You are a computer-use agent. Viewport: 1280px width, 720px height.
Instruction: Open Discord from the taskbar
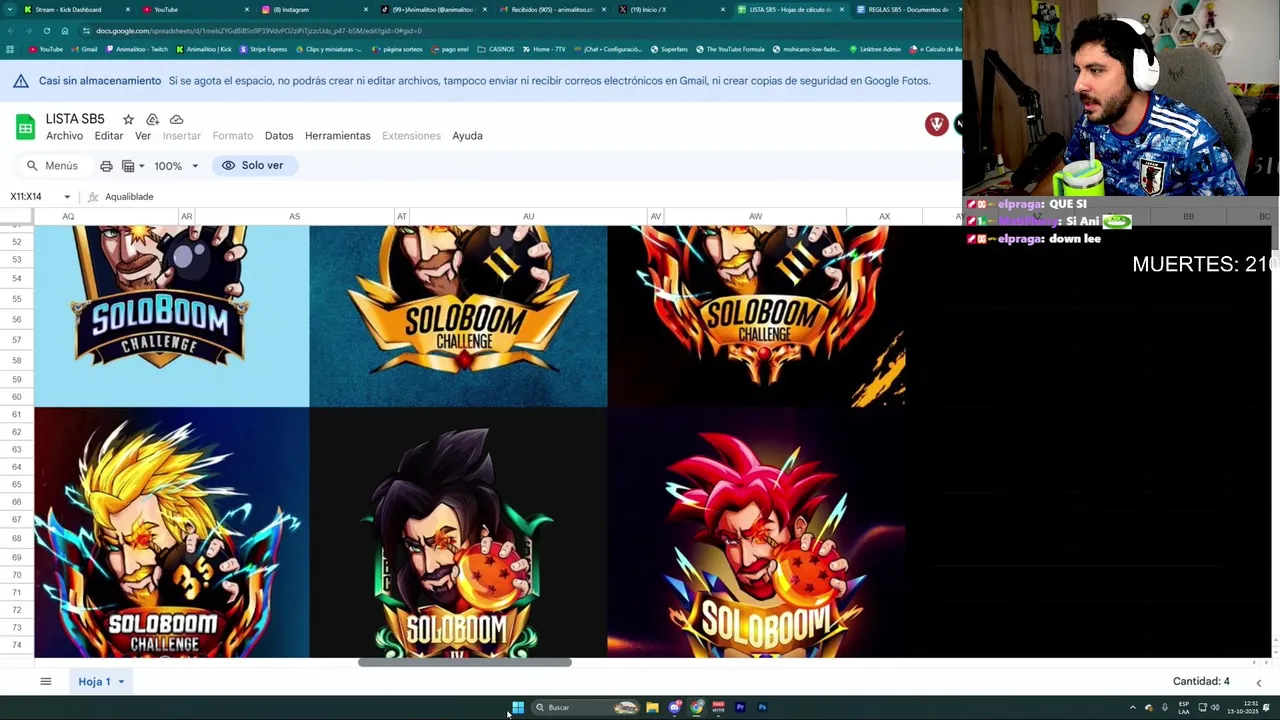(x=675, y=707)
